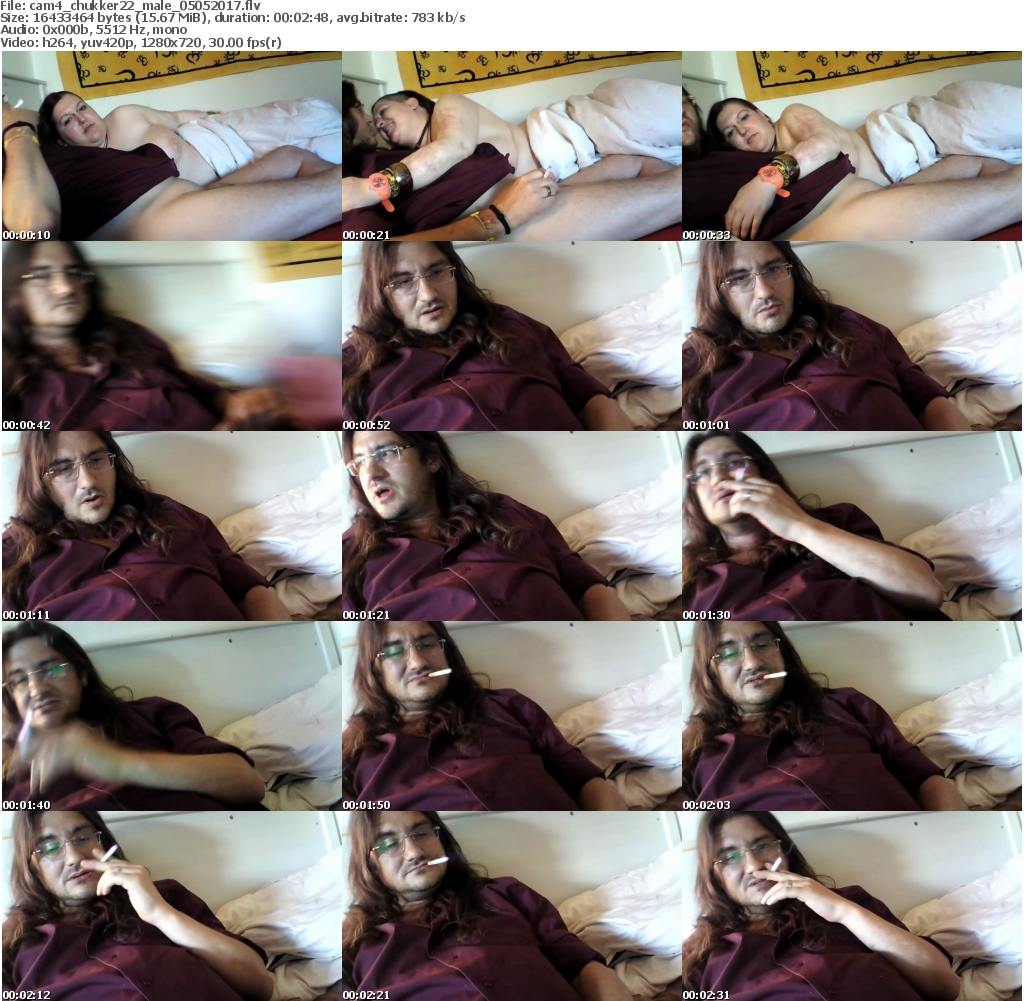The image size is (1024, 1001).
Task: Select the thumbnail at 00:01:11
Action: (171, 526)
